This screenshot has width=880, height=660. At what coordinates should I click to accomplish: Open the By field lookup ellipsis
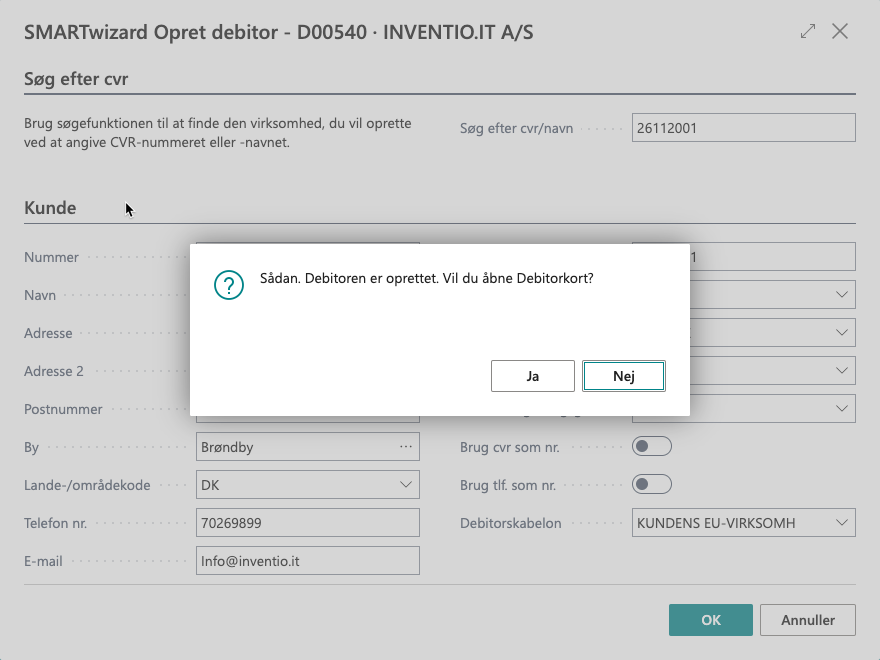pyautogui.click(x=405, y=447)
